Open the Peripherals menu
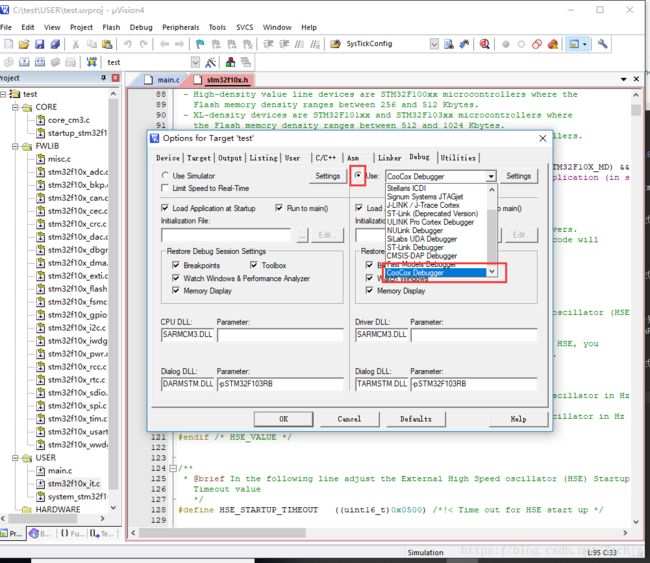This screenshot has height=563, width=650. click(180, 27)
